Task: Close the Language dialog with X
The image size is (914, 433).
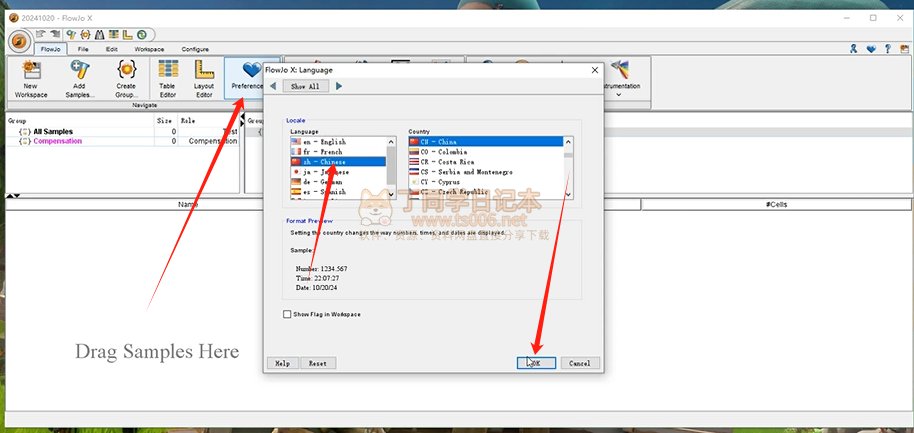Action: 595,70
